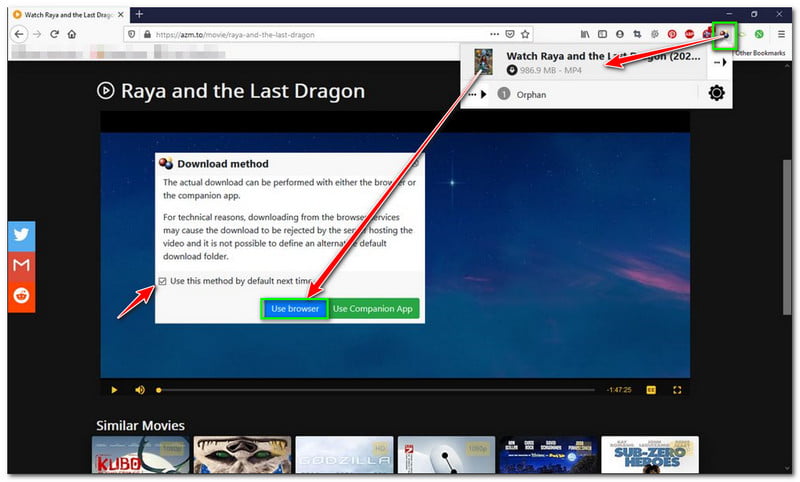This screenshot has width=800, height=482.
Task: Expand actions arrow for Raya download entry
Action: click(720, 62)
